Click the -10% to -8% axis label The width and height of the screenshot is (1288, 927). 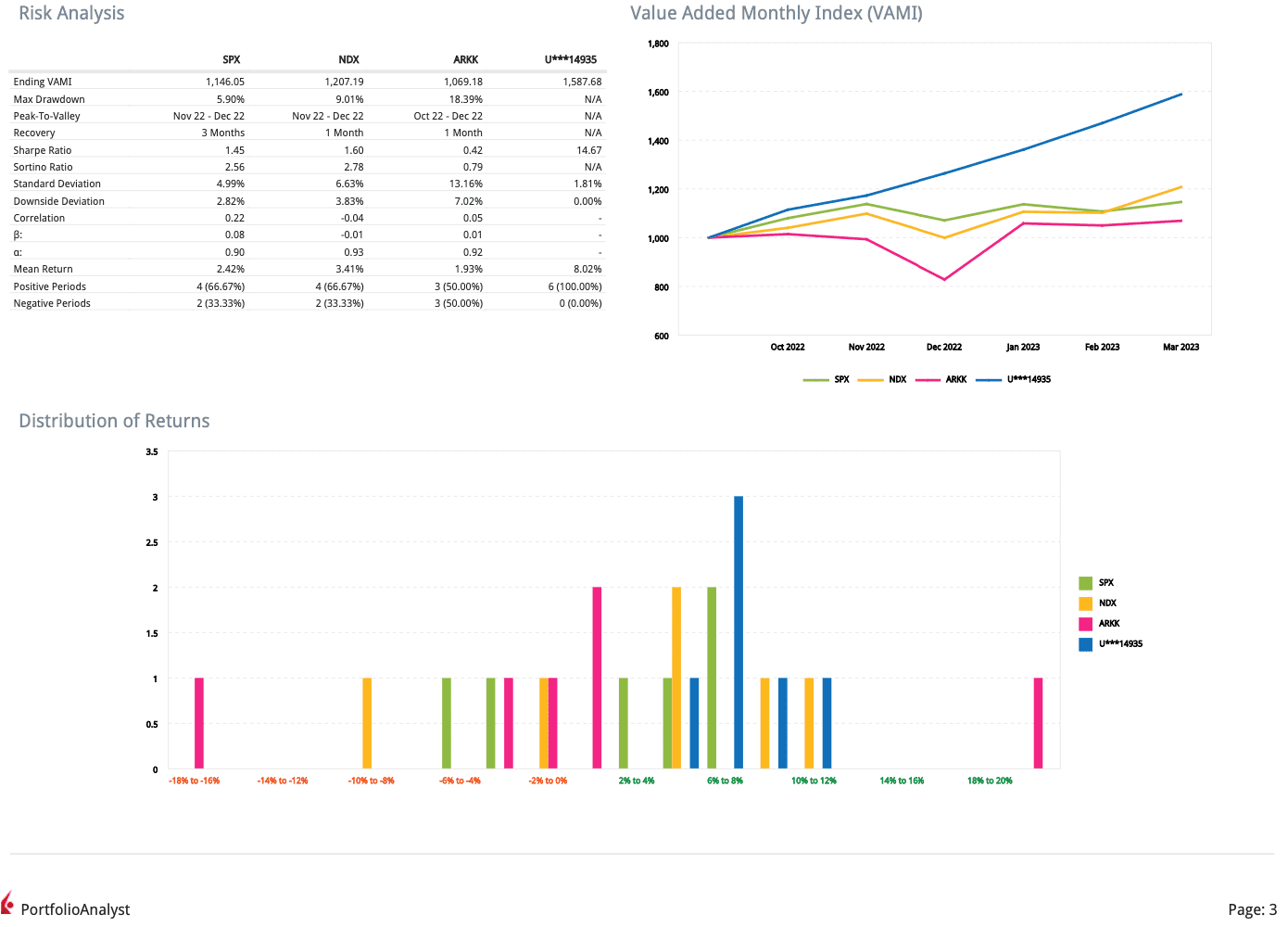pos(372,781)
